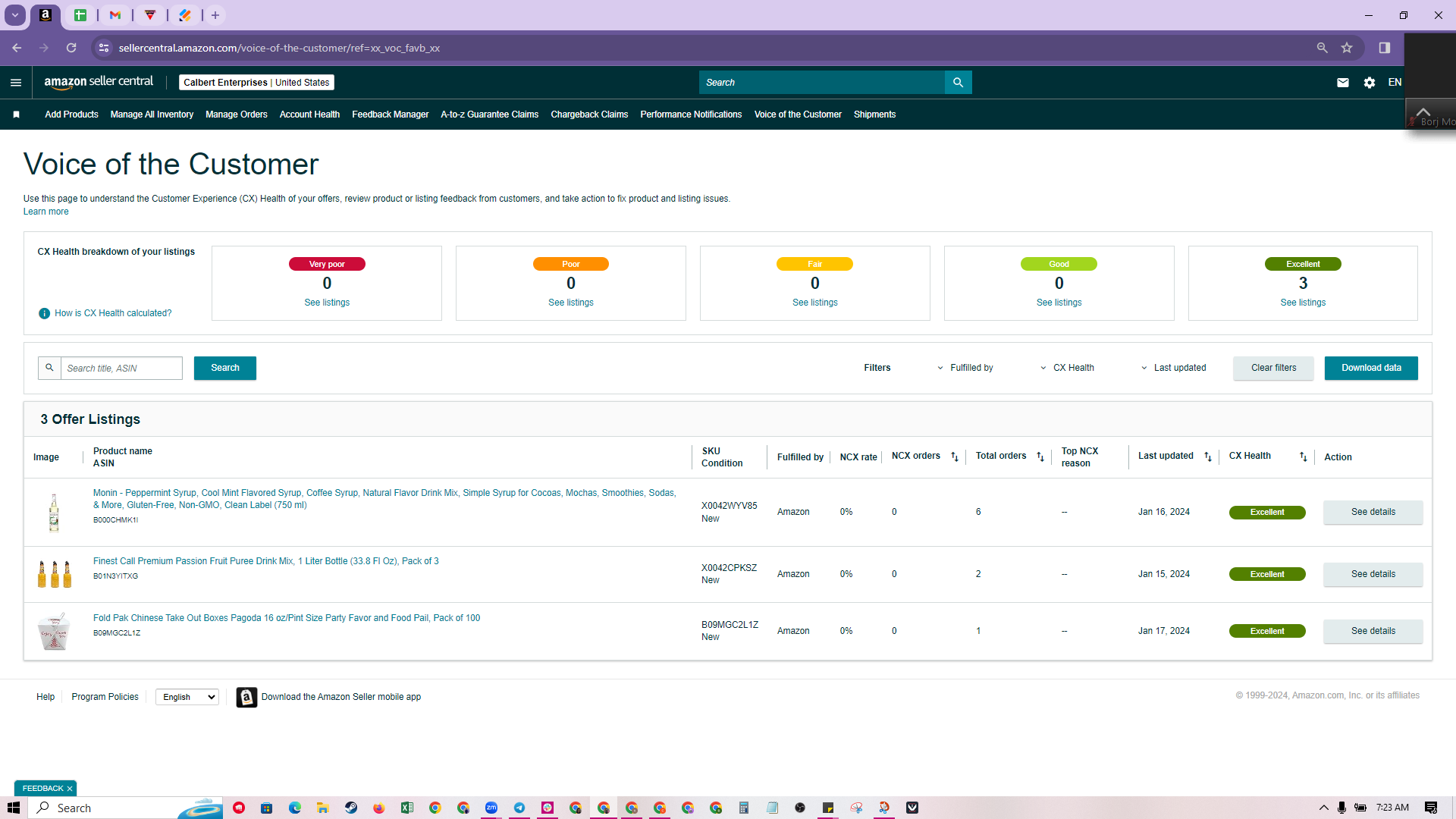Open Telegram from the taskbar
Viewport: 1456px width, 819px height.
coord(519,808)
